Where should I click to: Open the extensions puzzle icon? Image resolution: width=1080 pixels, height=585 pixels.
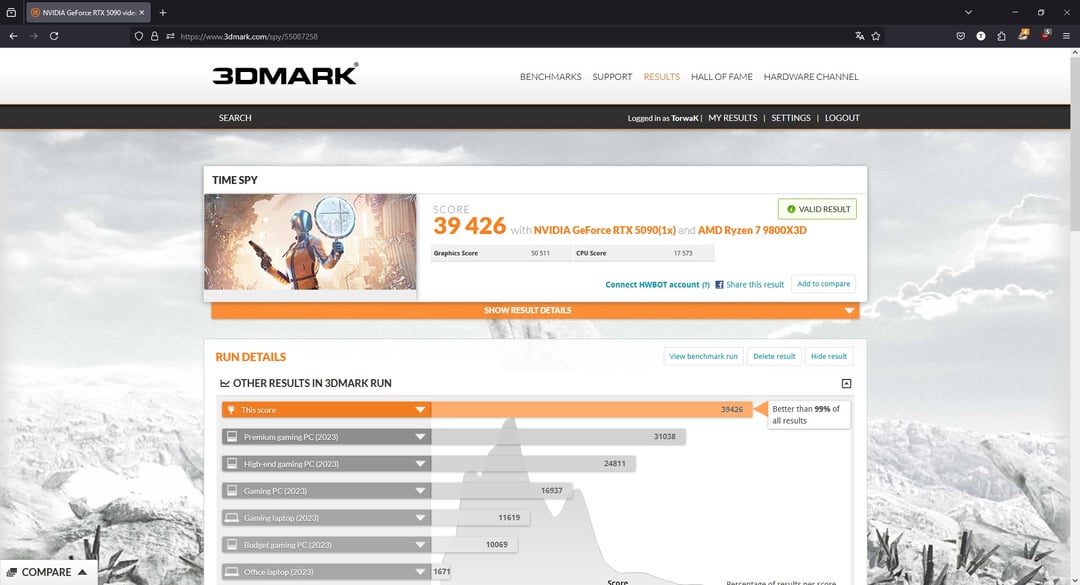click(x=1001, y=36)
